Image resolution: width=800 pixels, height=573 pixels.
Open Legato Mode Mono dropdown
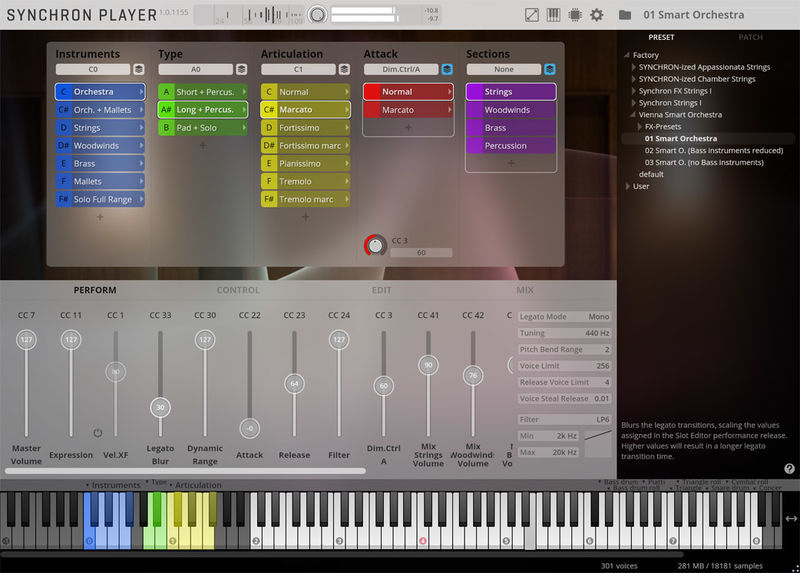point(564,316)
